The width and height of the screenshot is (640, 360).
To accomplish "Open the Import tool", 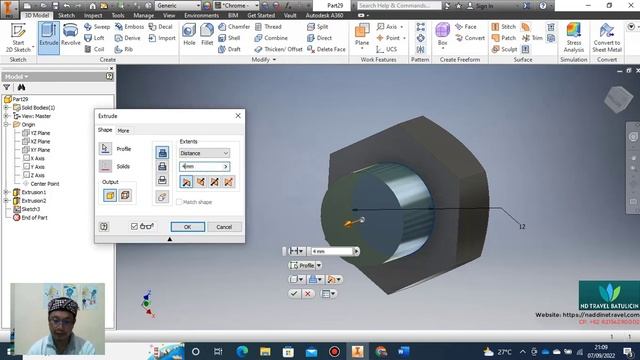I will 162,38.
